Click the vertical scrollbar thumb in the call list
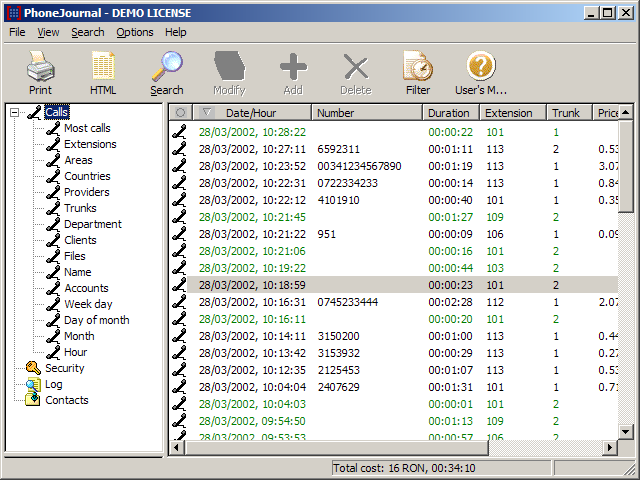 click(x=625, y=166)
